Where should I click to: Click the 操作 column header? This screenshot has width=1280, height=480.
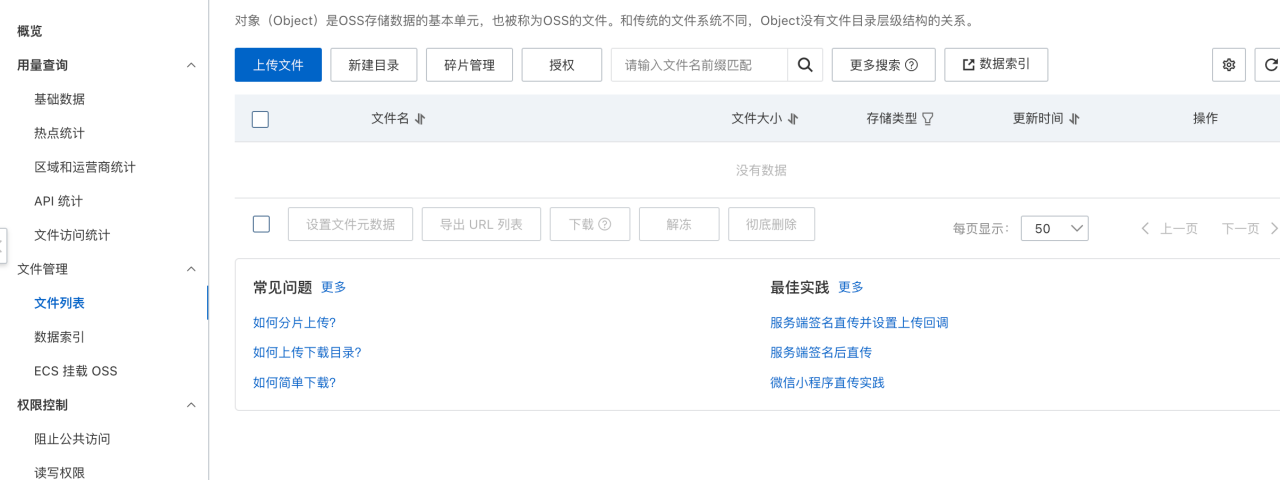[1205, 118]
